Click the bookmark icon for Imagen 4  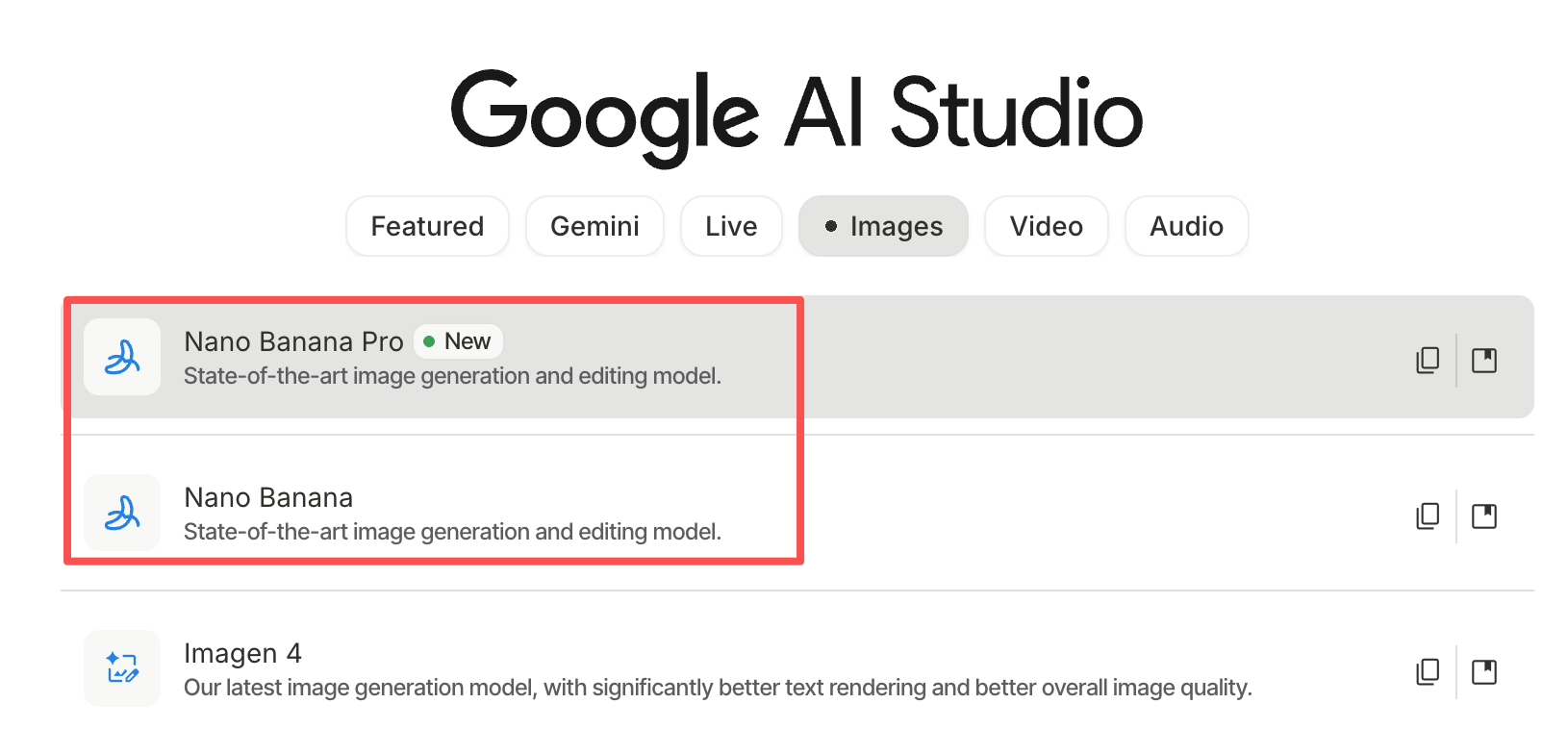click(x=1484, y=671)
